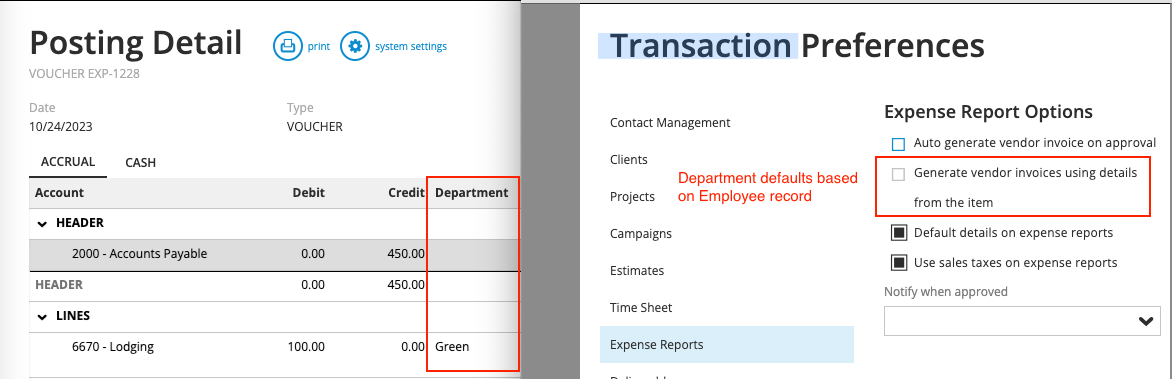The image size is (1172, 379).
Task: Select the 6670 - Lodging row
Action: point(274,347)
